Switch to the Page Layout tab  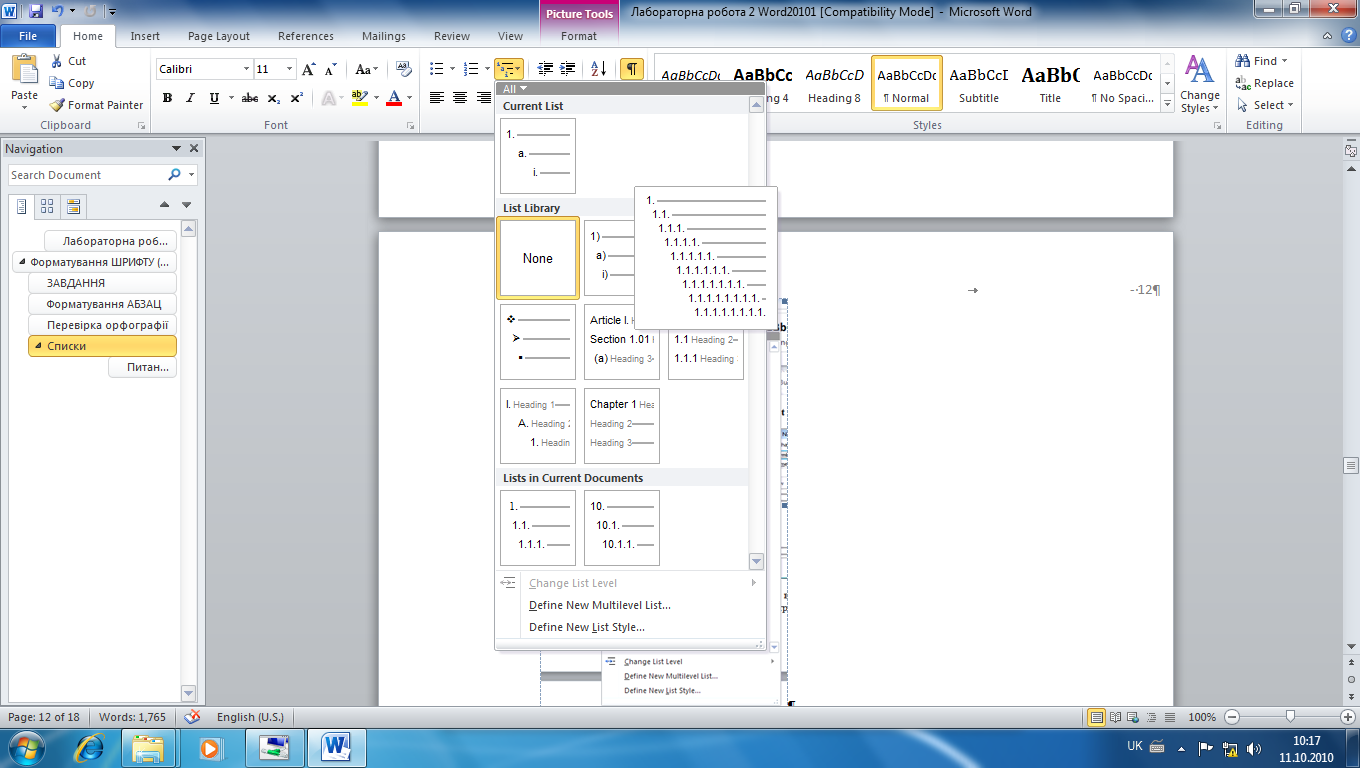(x=219, y=36)
